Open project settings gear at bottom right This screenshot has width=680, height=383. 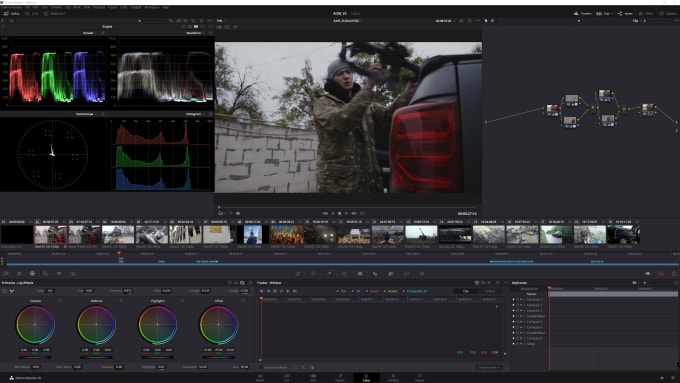(674, 378)
